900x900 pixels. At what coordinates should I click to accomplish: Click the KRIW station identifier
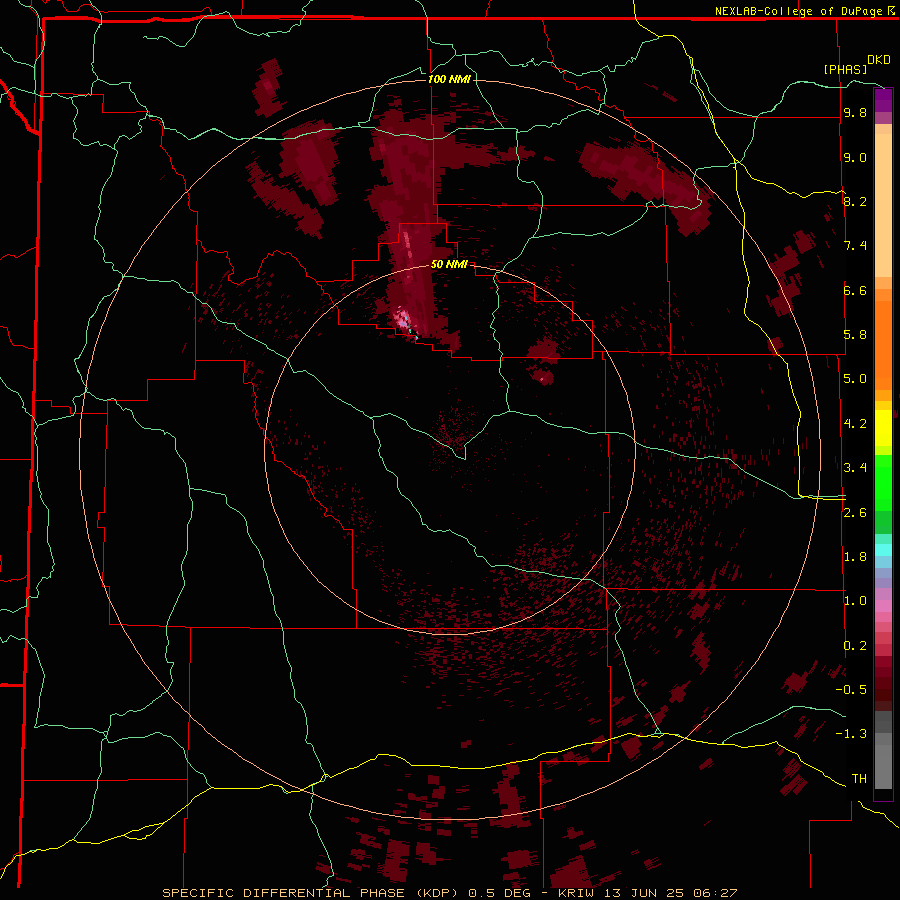point(577,893)
